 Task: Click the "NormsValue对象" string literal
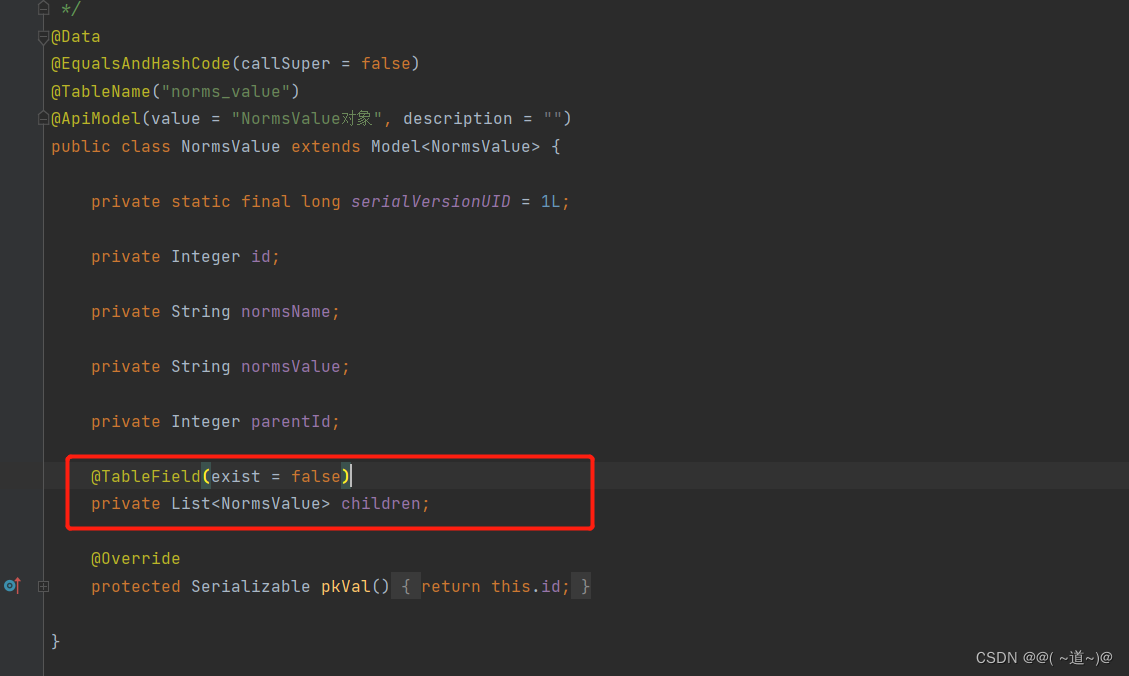pyautogui.click(x=307, y=119)
